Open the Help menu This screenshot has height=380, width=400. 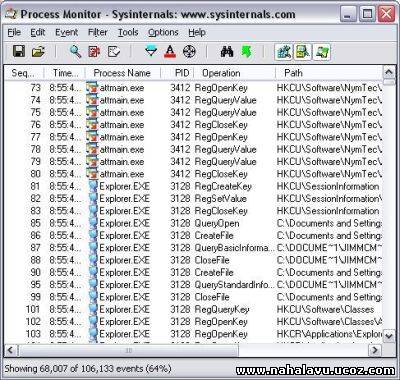click(197, 33)
